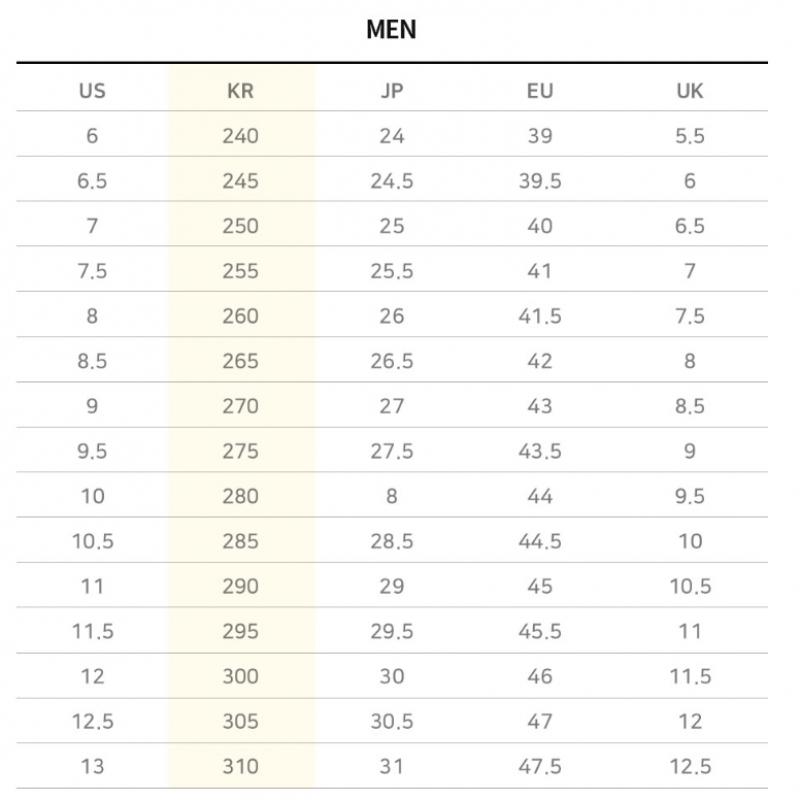Viewport: 800px width, 800px height.
Task: Select the UK size 12.5 cell
Action: click(690, 767)
